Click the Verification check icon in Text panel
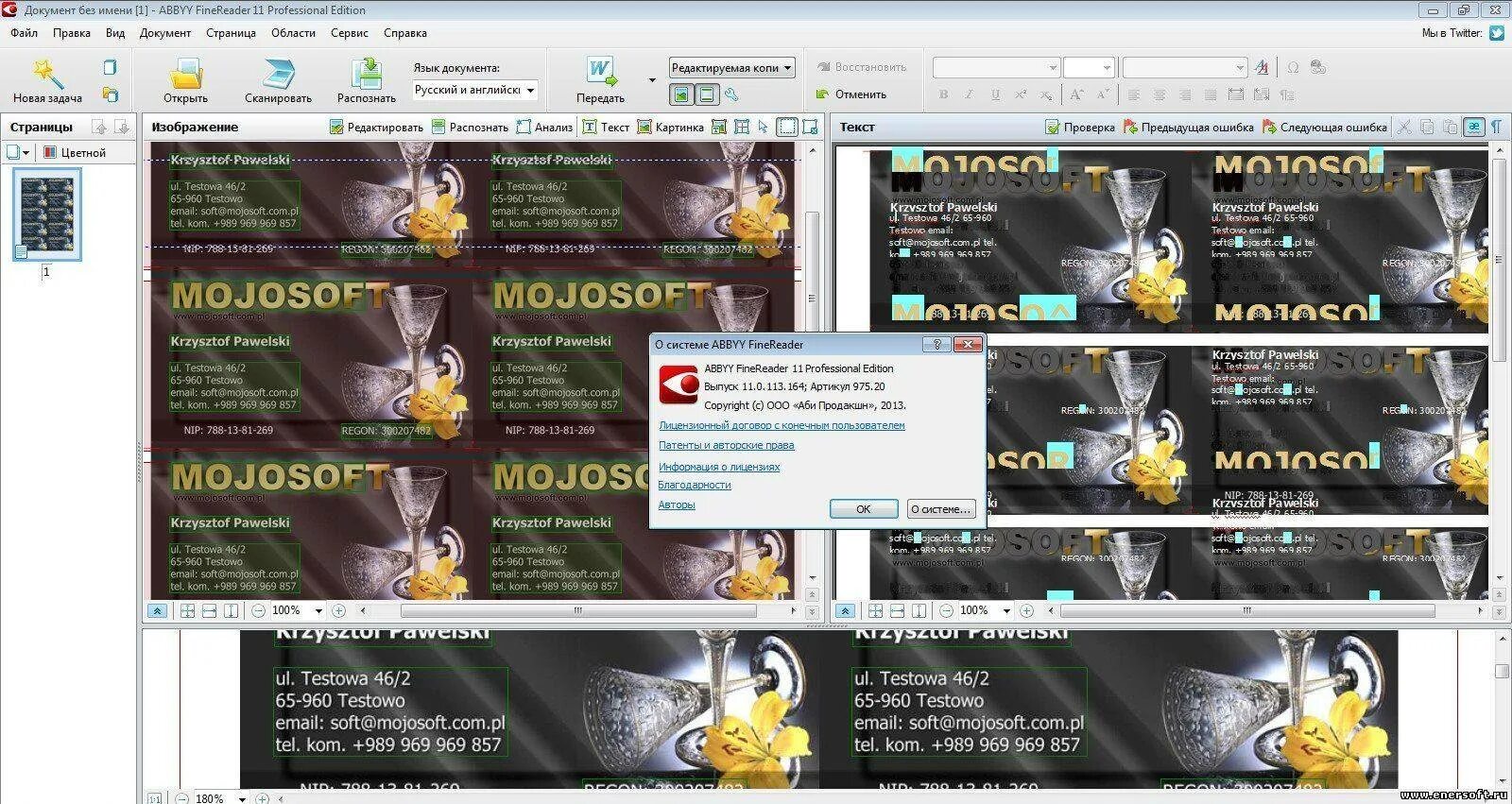 pos(1080,127)
